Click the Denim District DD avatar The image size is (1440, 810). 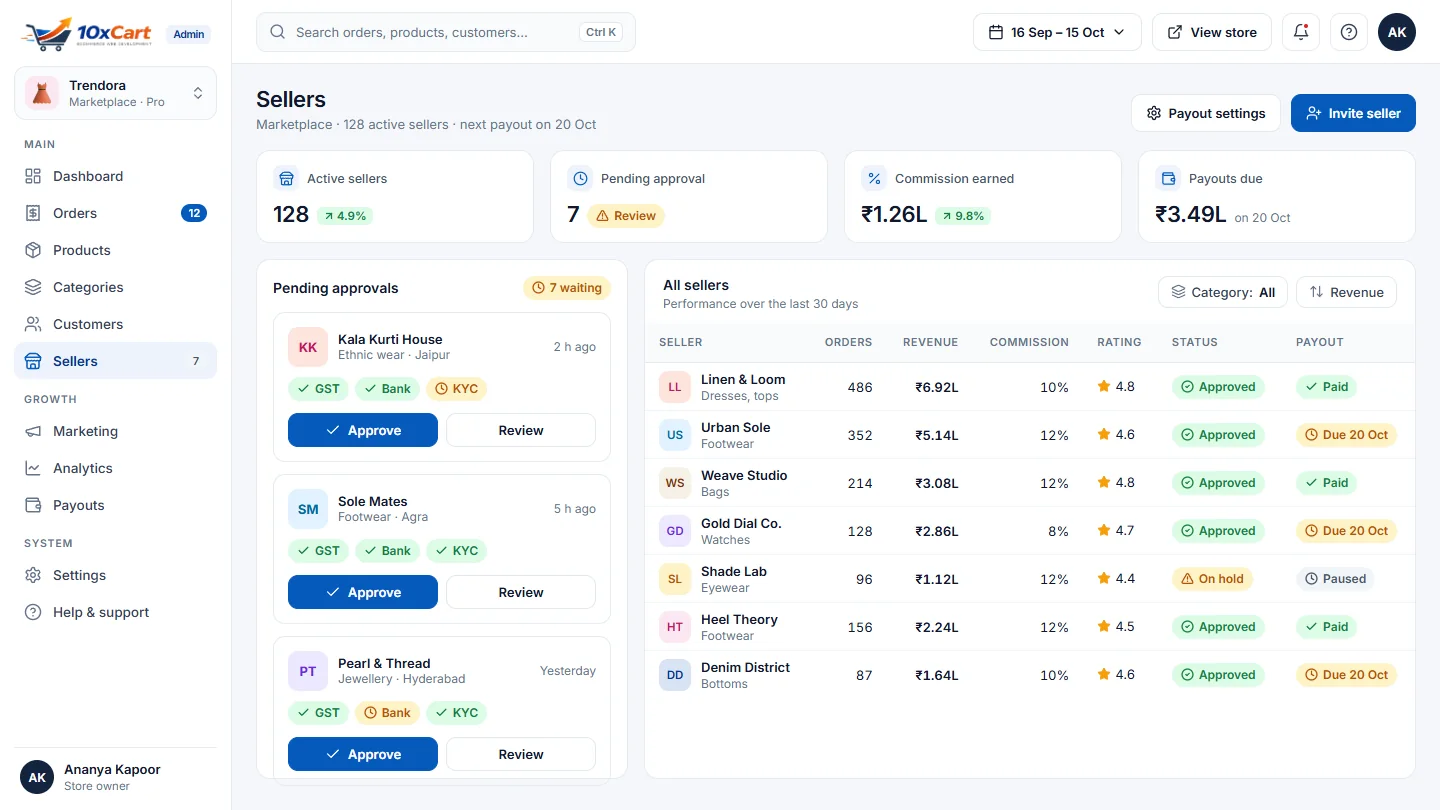click(675, 675)
